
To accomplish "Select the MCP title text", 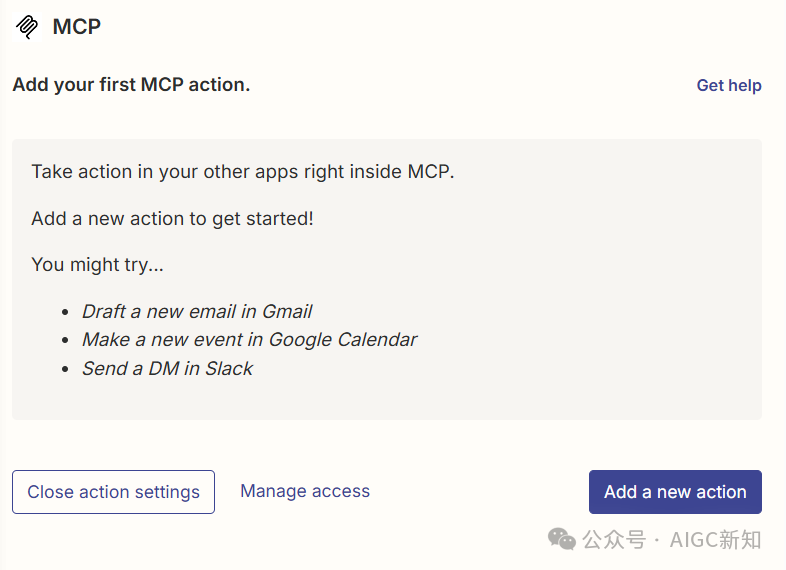I will [x=76, y=27].
